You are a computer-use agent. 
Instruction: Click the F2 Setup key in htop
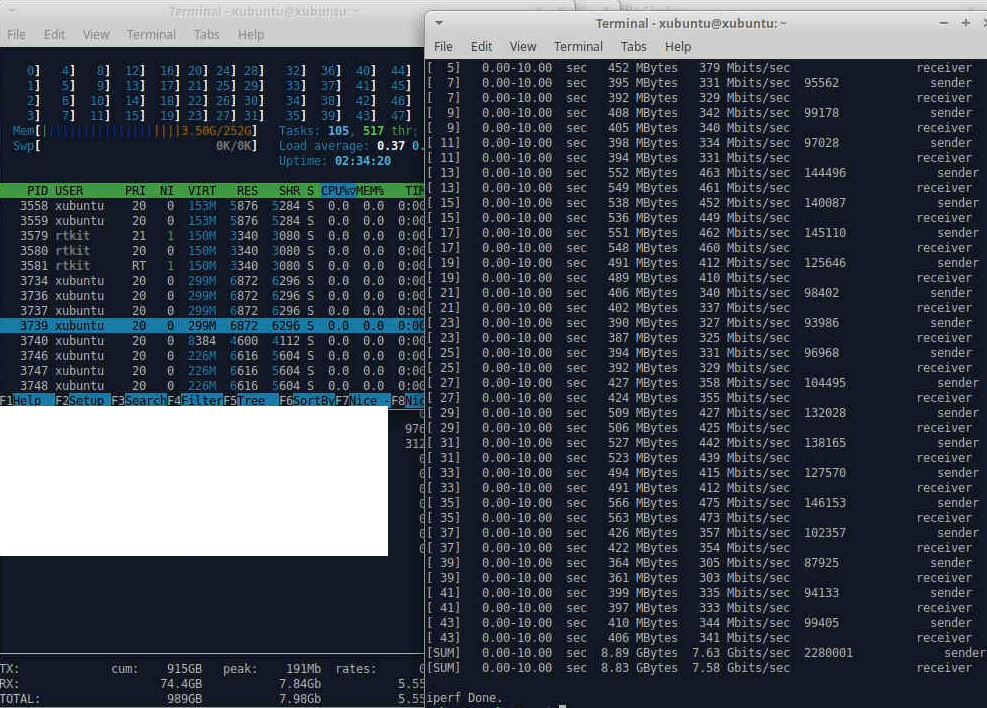click(82, 400)
